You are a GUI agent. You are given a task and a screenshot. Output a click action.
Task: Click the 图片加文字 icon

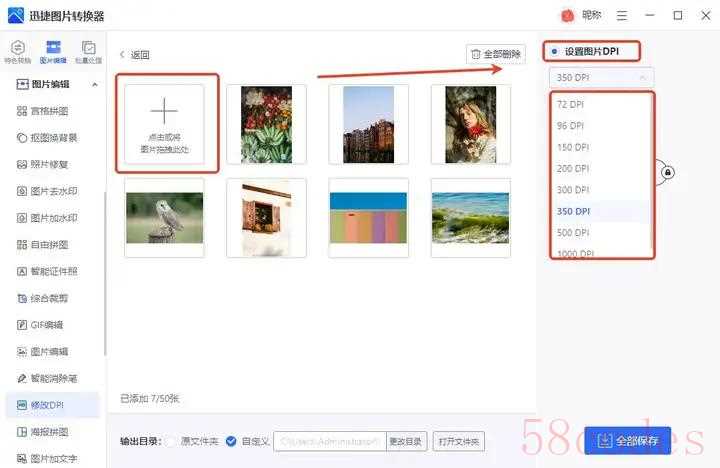click(22, 458)
